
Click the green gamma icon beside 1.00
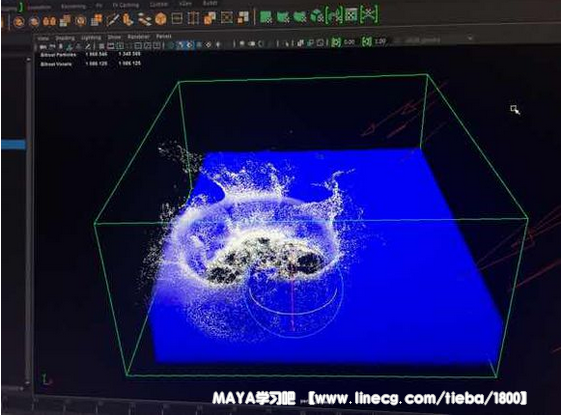[x=367, y=41]
